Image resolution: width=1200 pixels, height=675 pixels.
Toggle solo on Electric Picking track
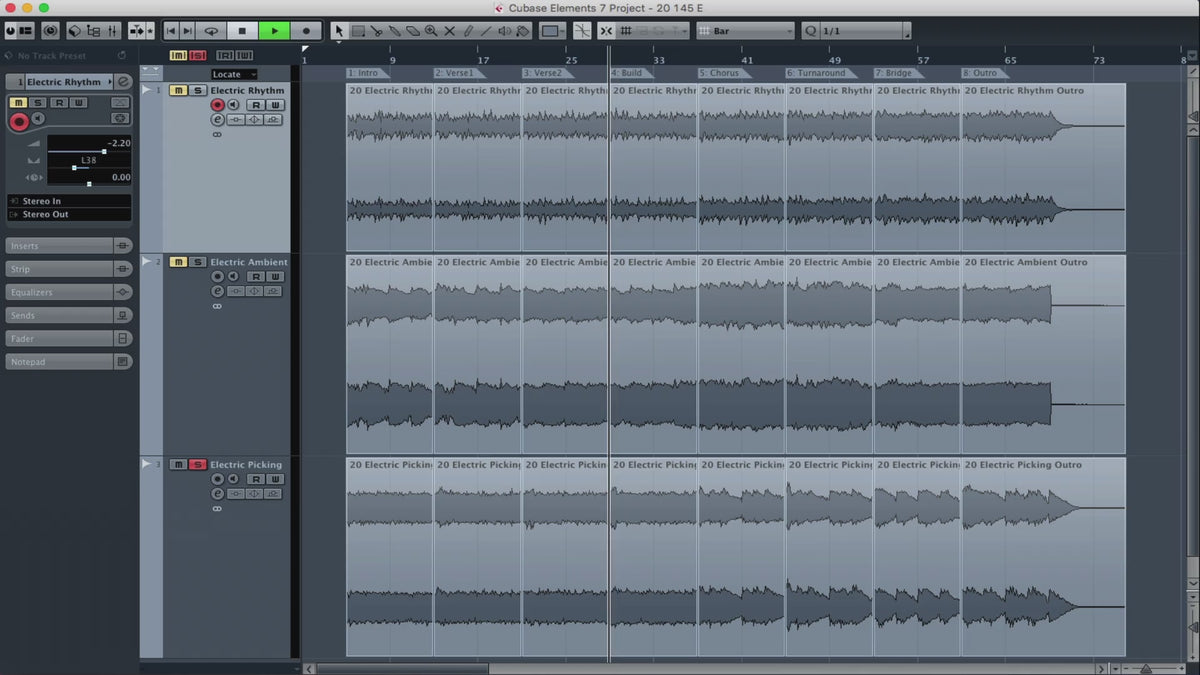coord(197,465)
